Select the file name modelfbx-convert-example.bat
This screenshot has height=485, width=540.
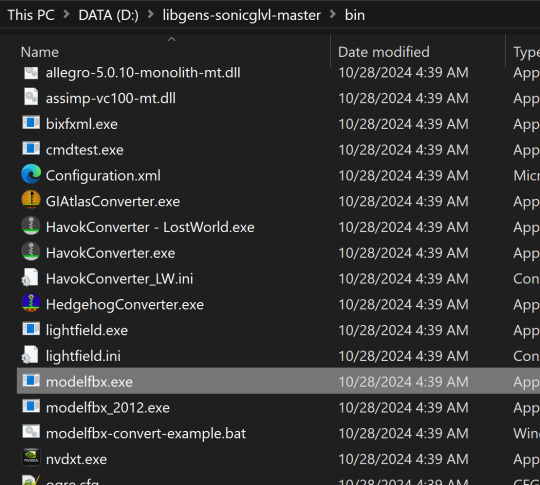tap(146, 434)
